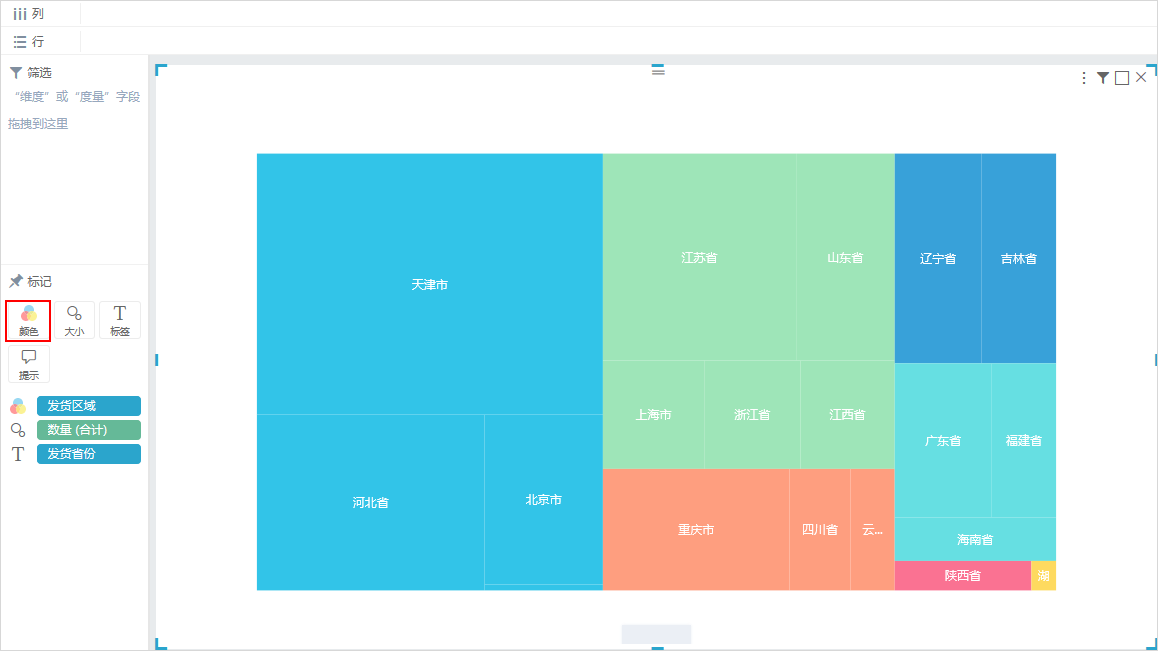The width and height of the screenshot is (1158, 651).
Task: Select the 福建省 treemap block
Action: tap(1024, 440)
